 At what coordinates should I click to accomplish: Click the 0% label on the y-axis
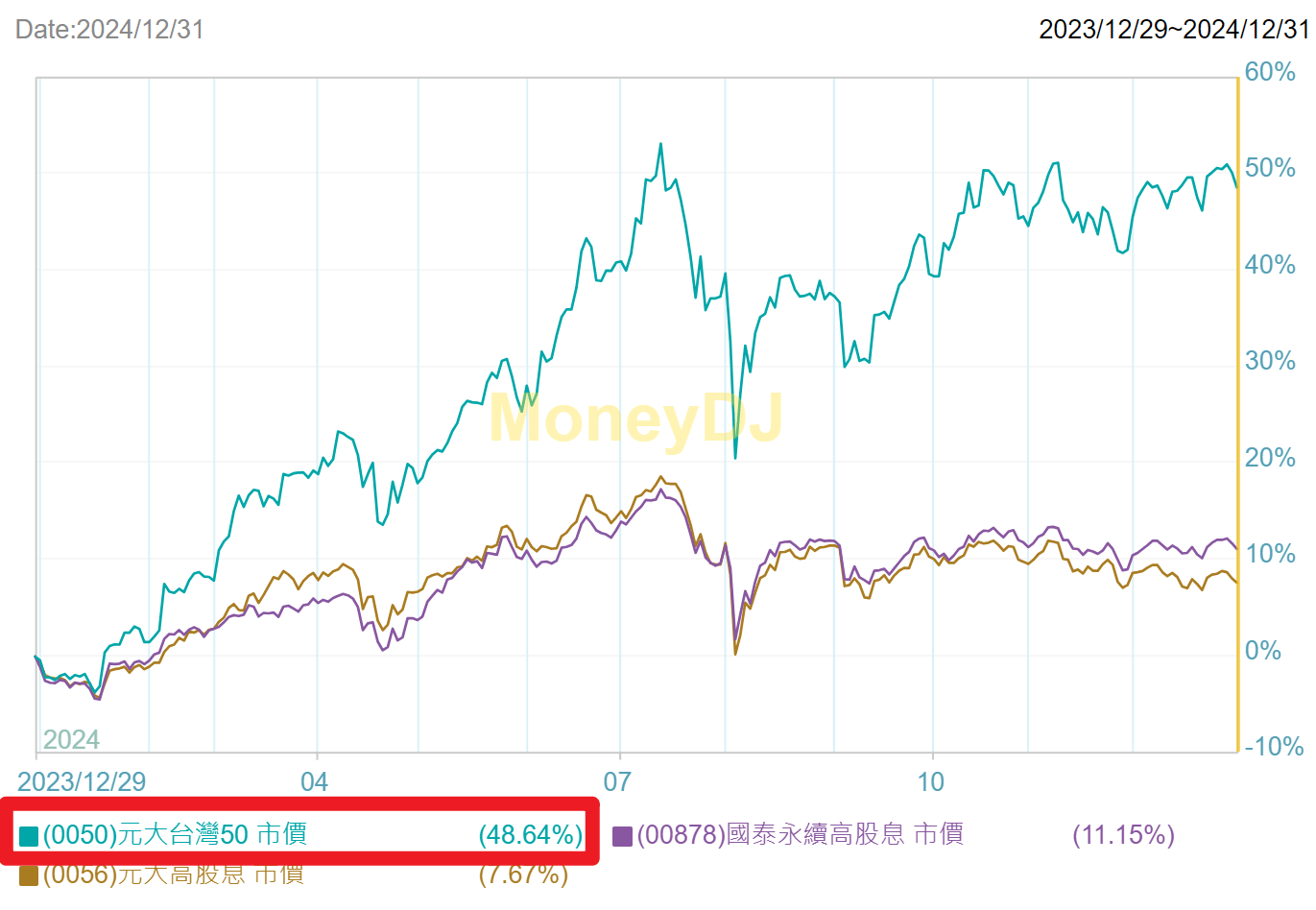click(x=1262, y=651)
